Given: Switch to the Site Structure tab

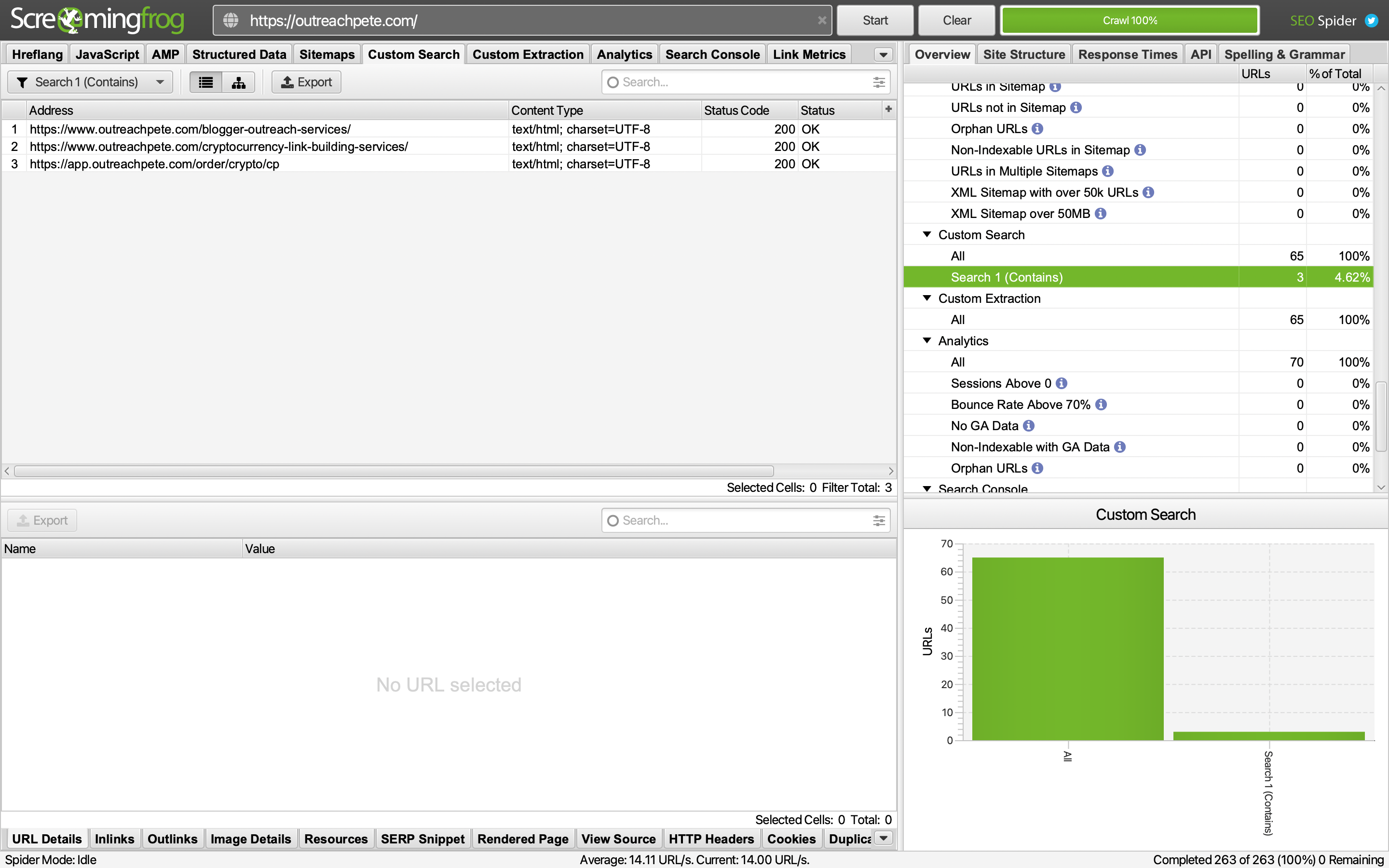Looking at the screenshot, I should [x=1024, y=54].
